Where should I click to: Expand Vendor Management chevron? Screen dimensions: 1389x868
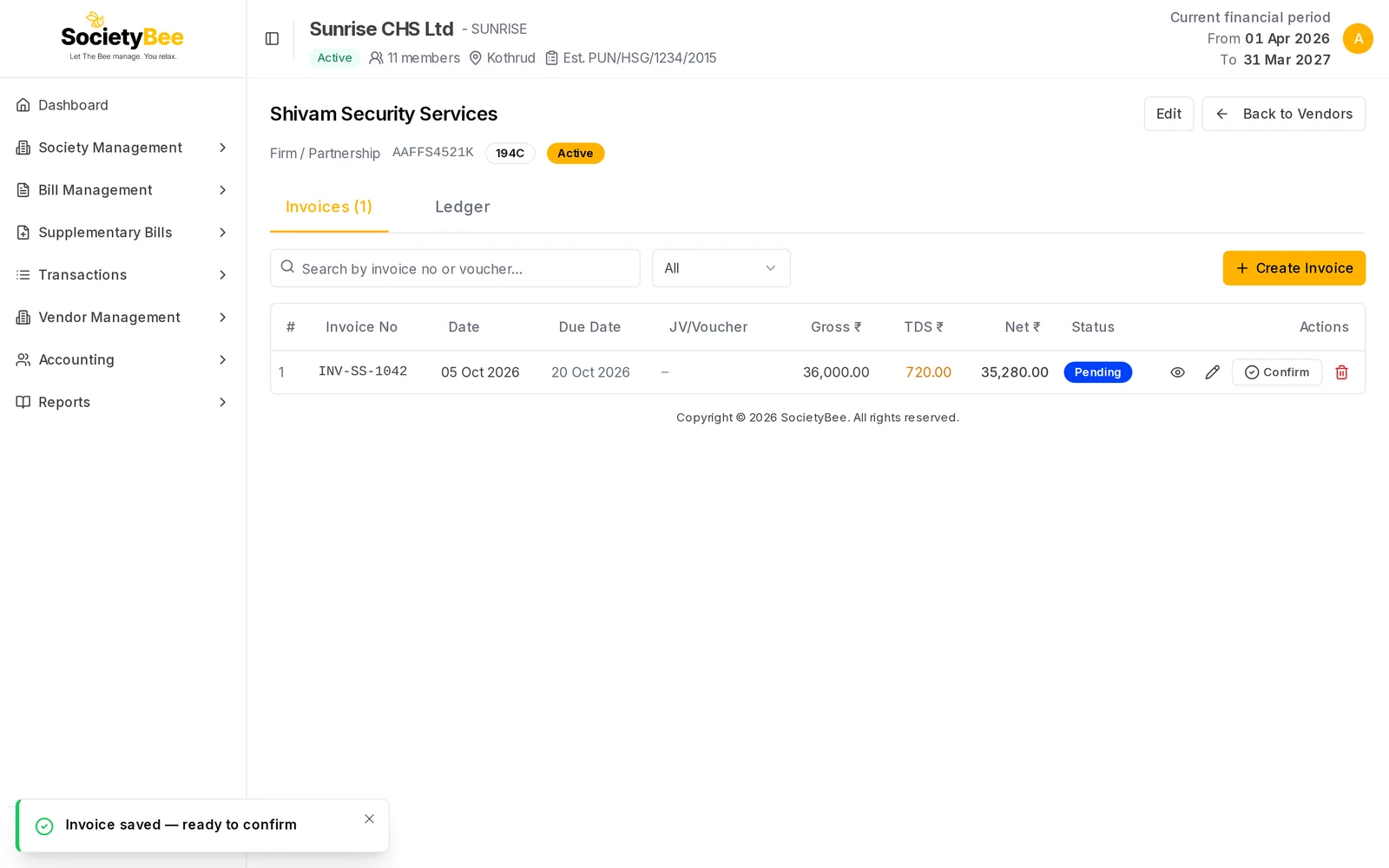click(222, 318)
